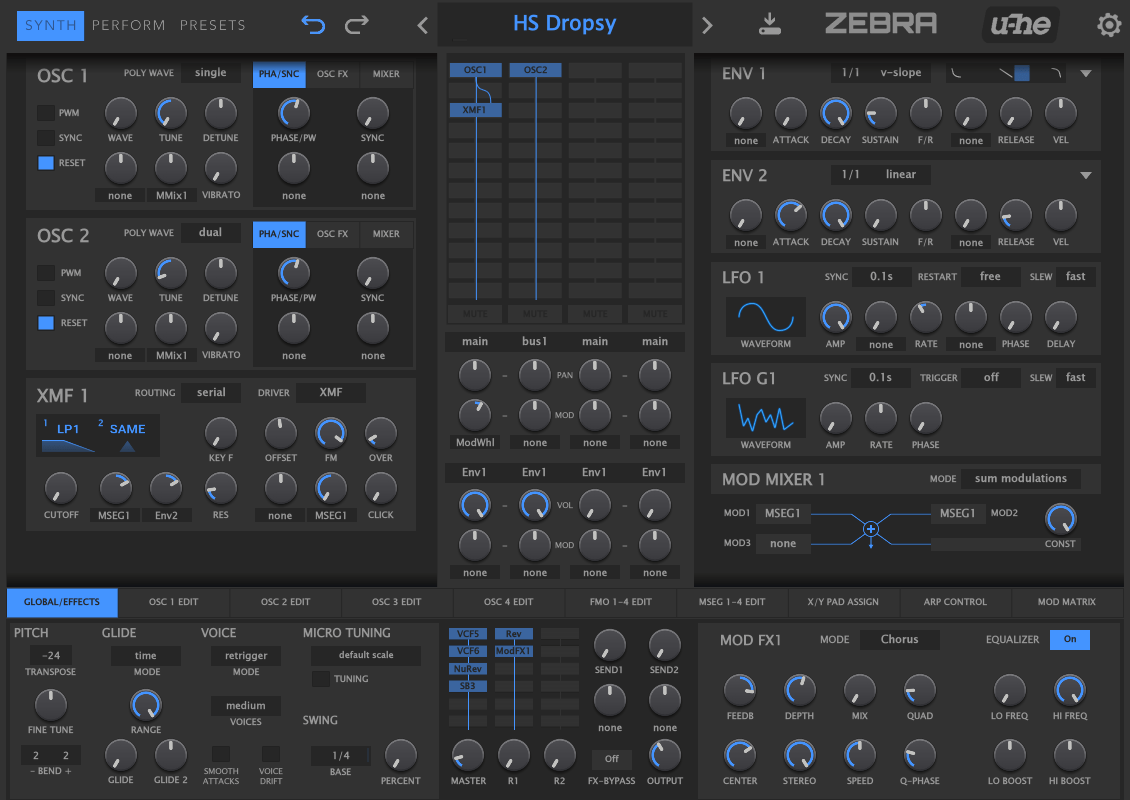Screen dimensions: 1130x800
Task: Click OSC 2 MIXER sub-tab button
Action: tap(386, 234)
